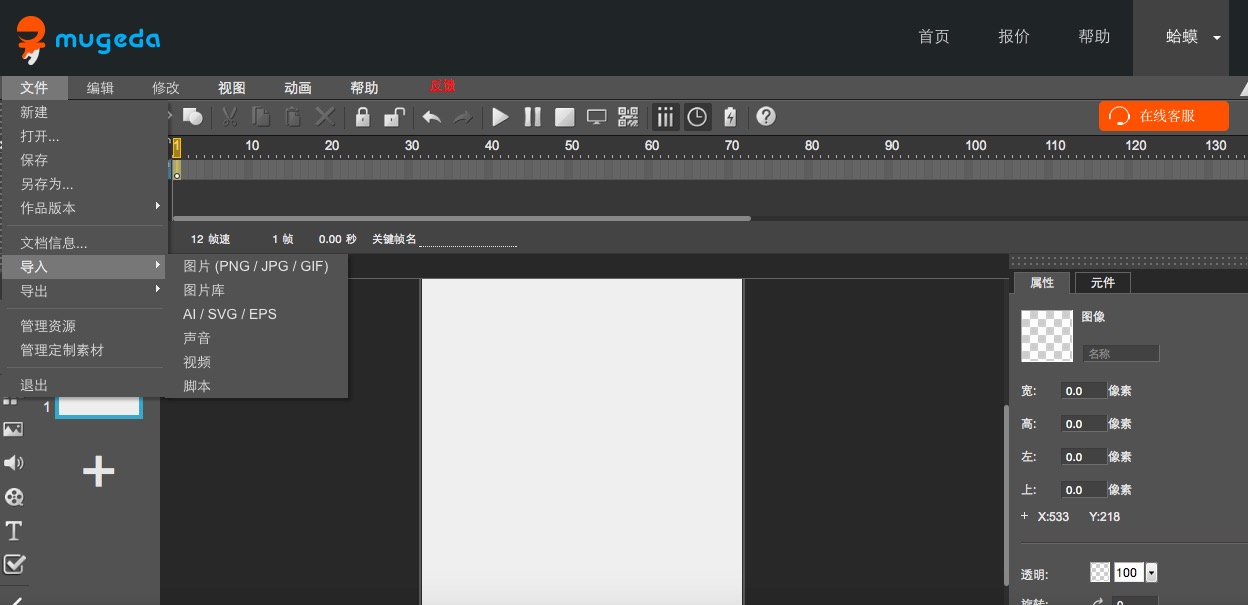This screenshot has width=1248, height=605.
Task: Click the transparency checkerboard swatch
Action: (x=1100, y=572)
